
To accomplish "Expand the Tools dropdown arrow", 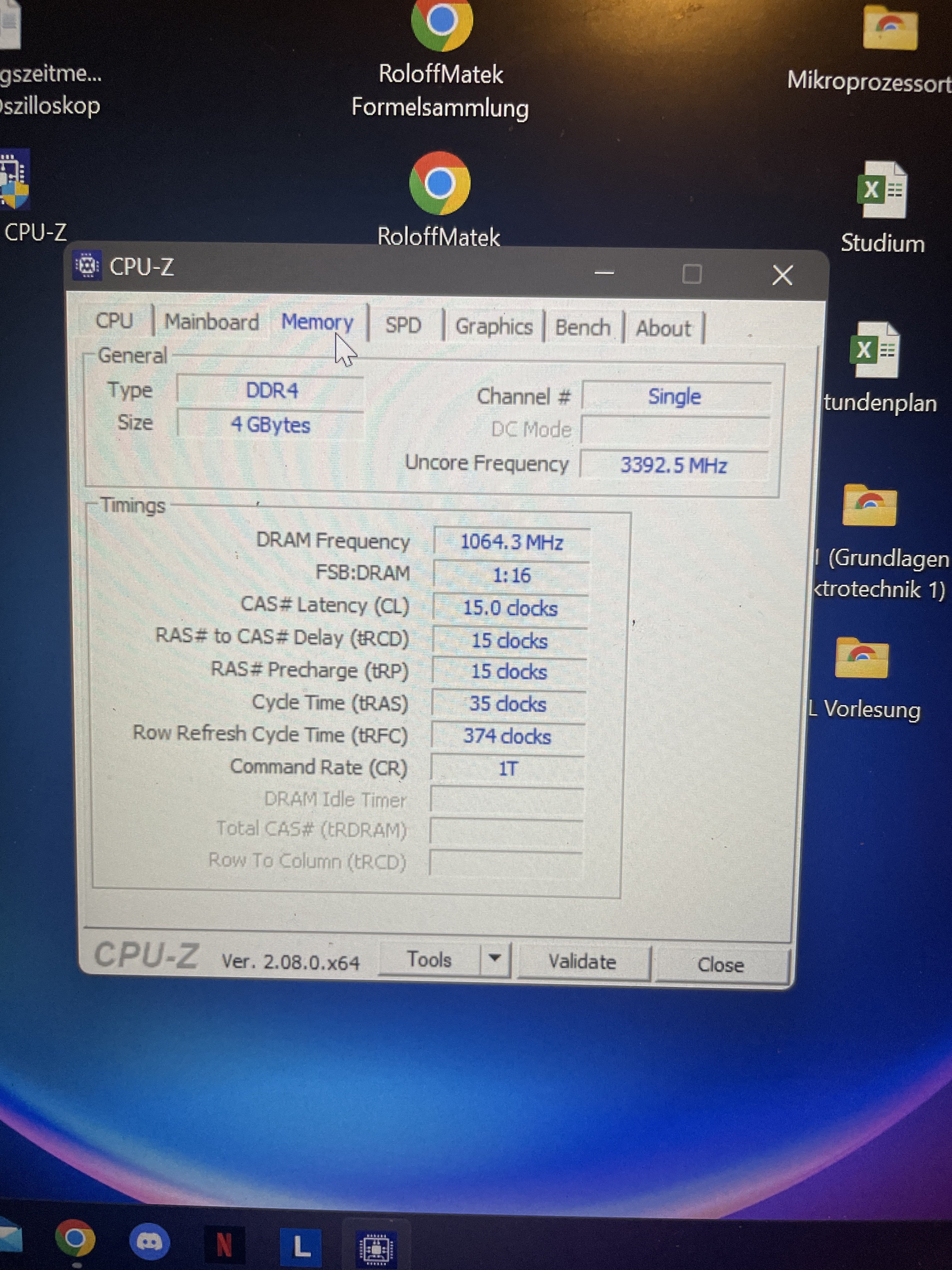I will [x=495, y=958].
